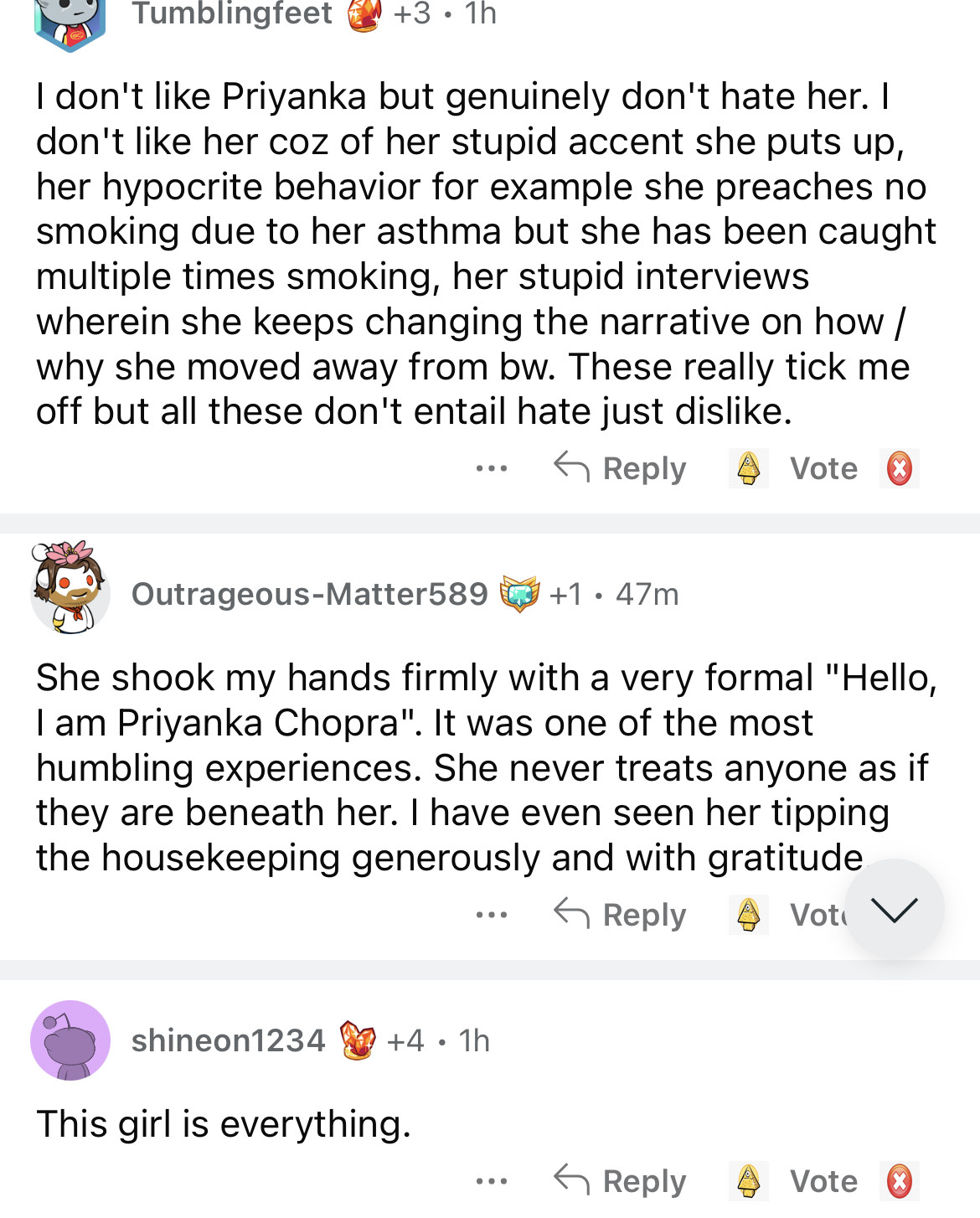
Task: Open the Outrageous-Matter589 username link
Action: click(x=310, y=594)
